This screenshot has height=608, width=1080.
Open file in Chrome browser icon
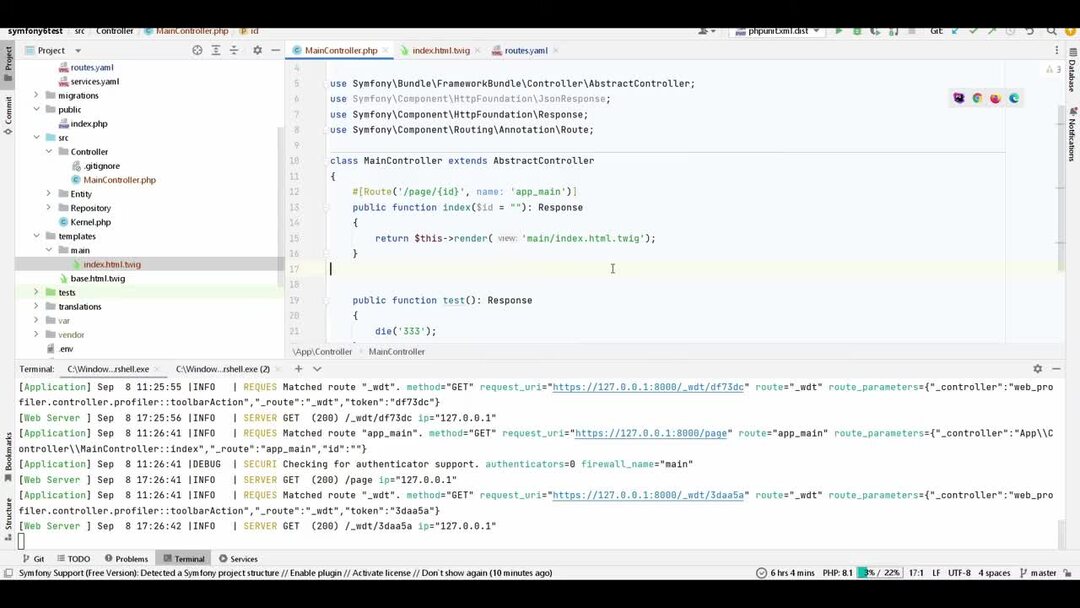point(977,98)
